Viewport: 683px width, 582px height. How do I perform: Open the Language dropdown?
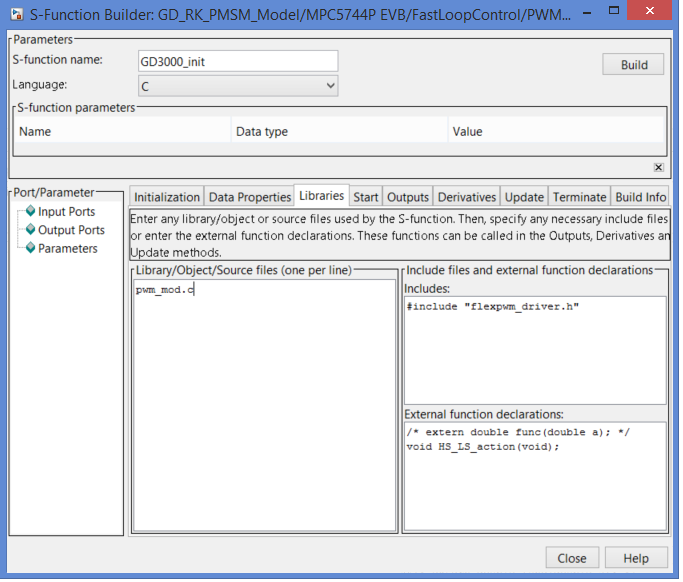238,86
